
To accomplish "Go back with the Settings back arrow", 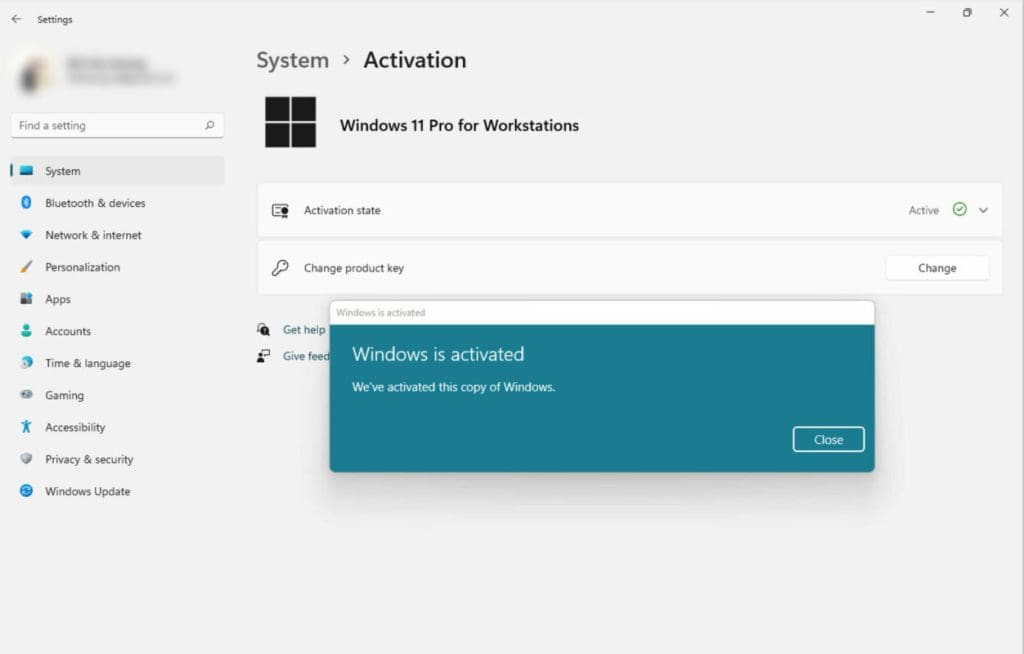I will [16, 19].
